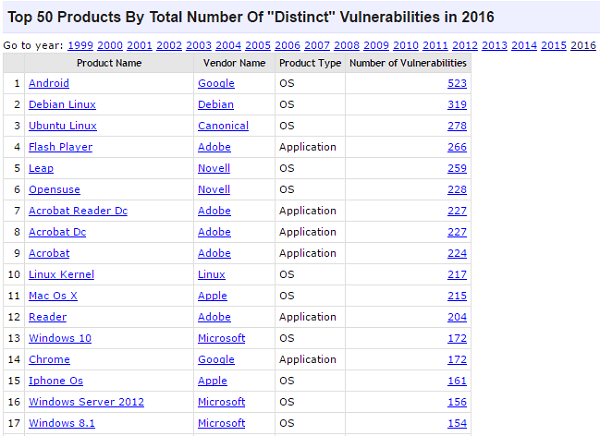This screenshot has width=600, height=436.
Task: Open the Opensuse product link
Action: click(54, 189)
